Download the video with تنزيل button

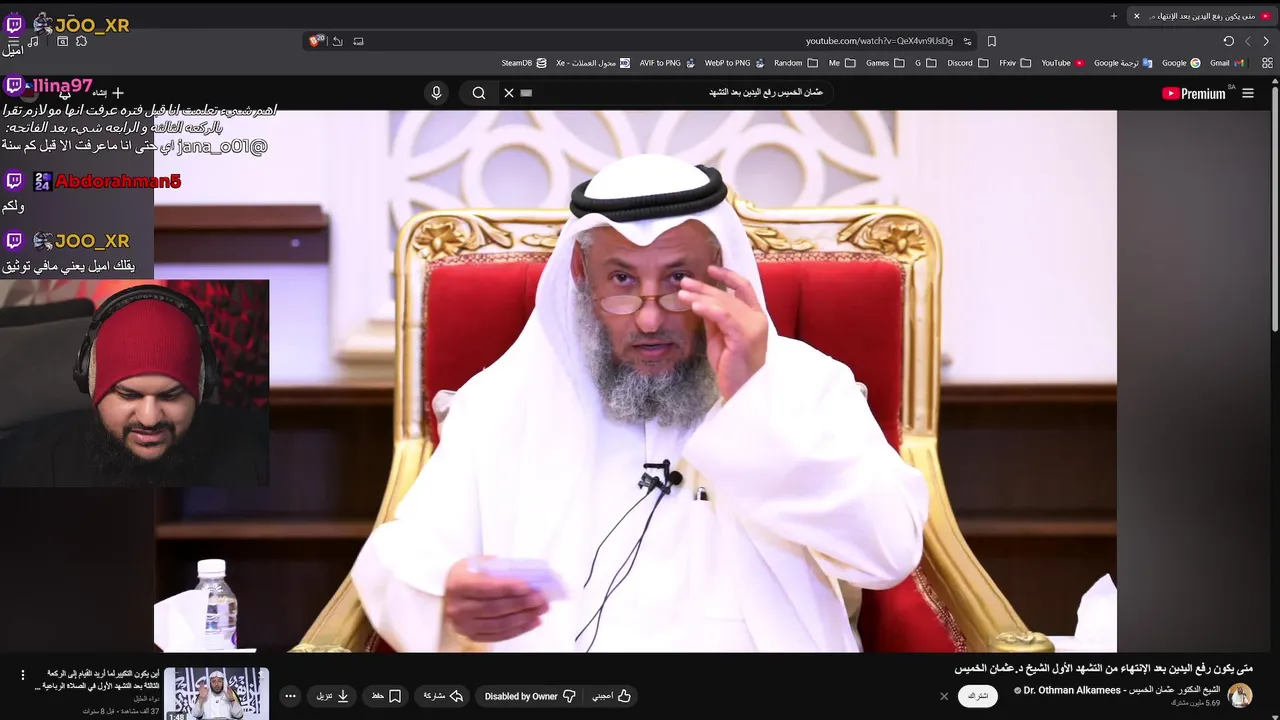pos(333,696)
